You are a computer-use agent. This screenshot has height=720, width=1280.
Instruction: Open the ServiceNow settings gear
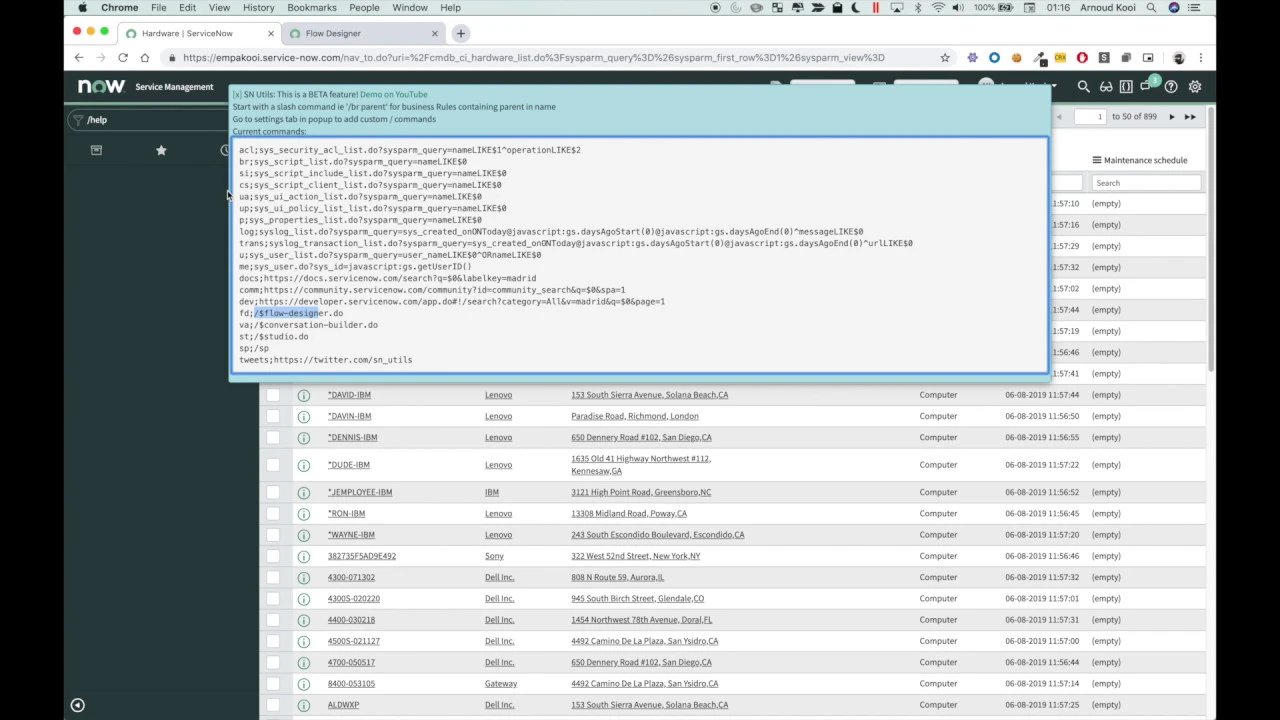[1195, 86]
